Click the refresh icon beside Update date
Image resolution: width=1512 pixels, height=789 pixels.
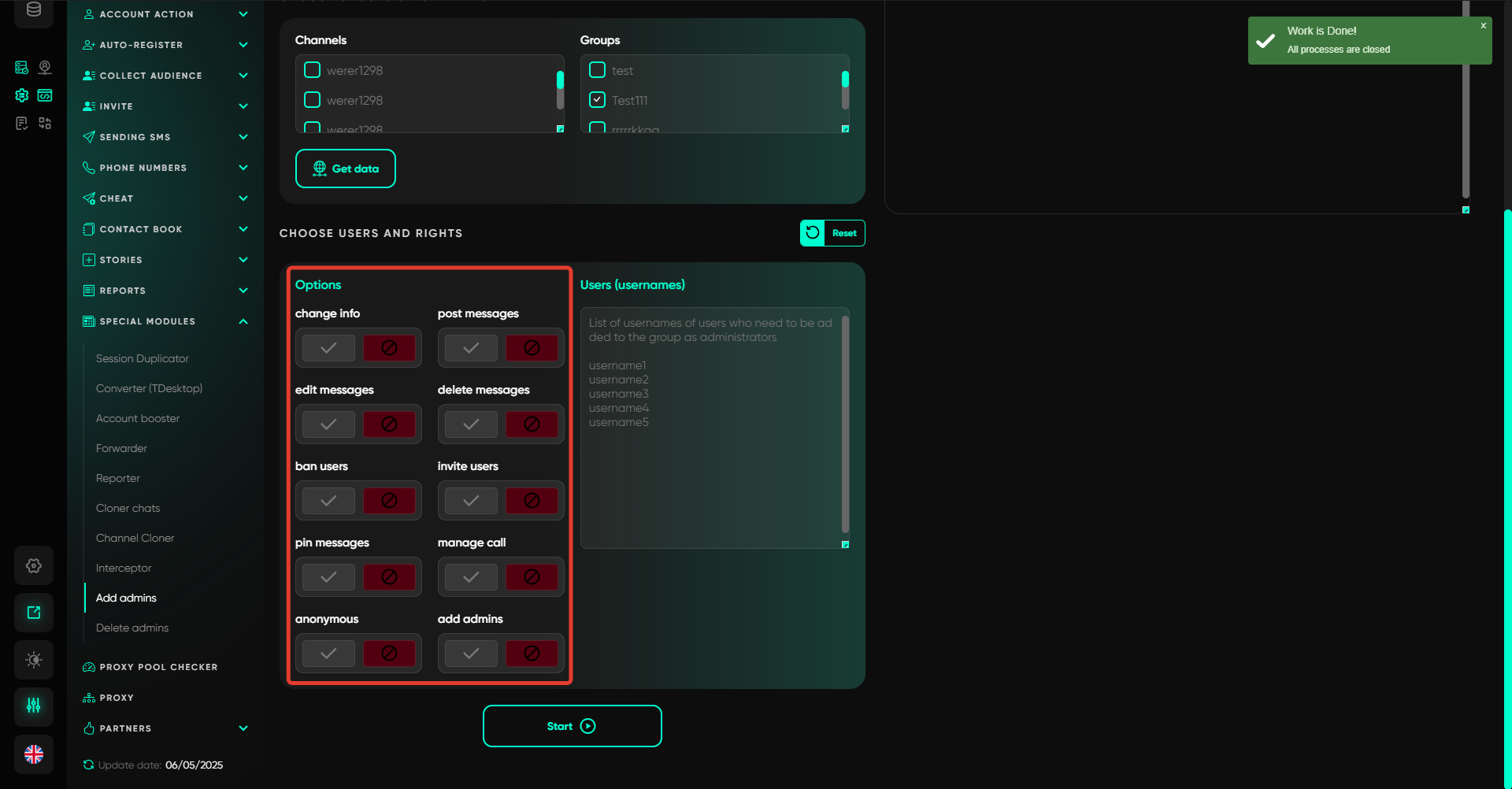tap(88, 765)
